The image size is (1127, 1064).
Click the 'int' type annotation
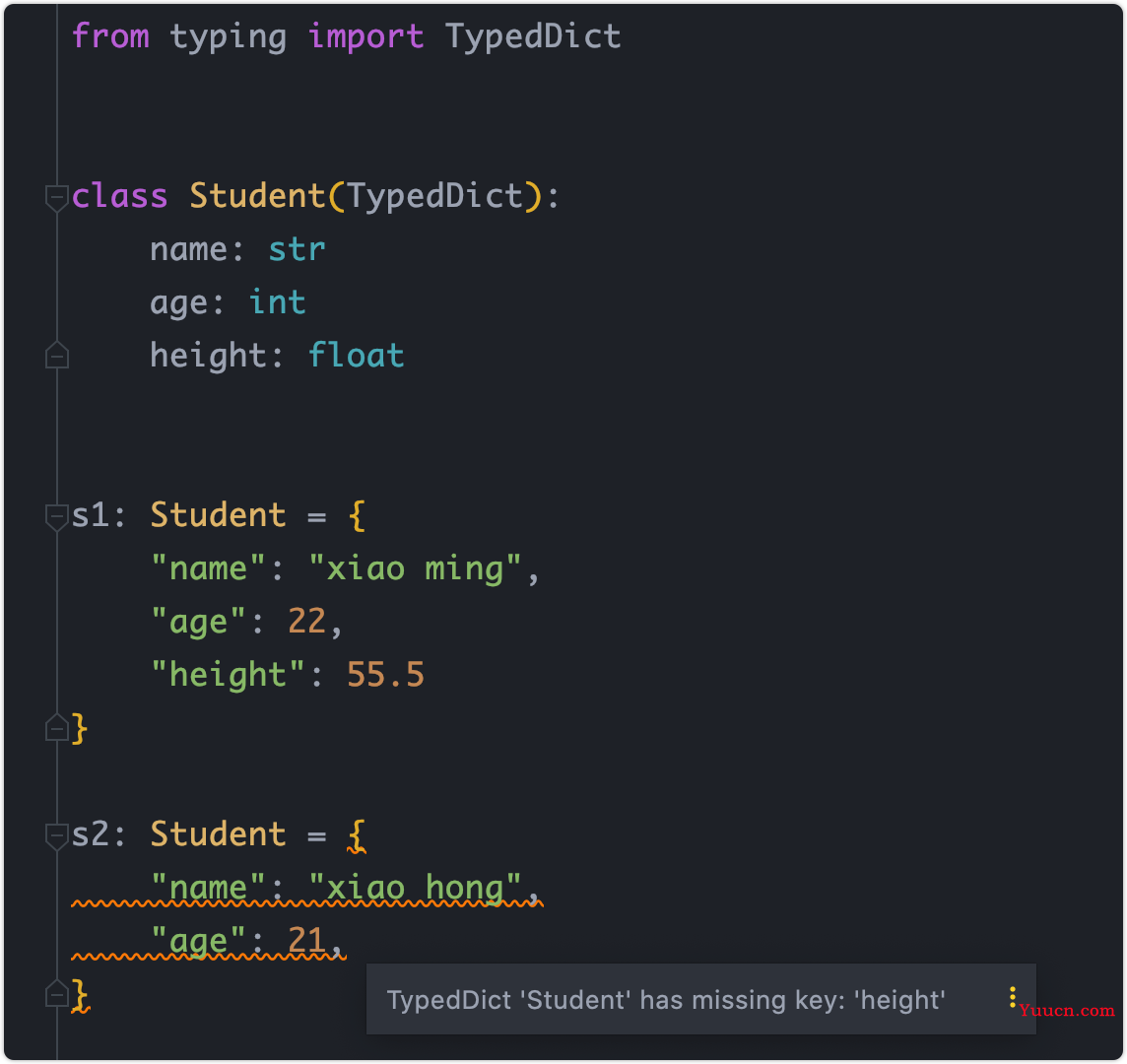277,301
